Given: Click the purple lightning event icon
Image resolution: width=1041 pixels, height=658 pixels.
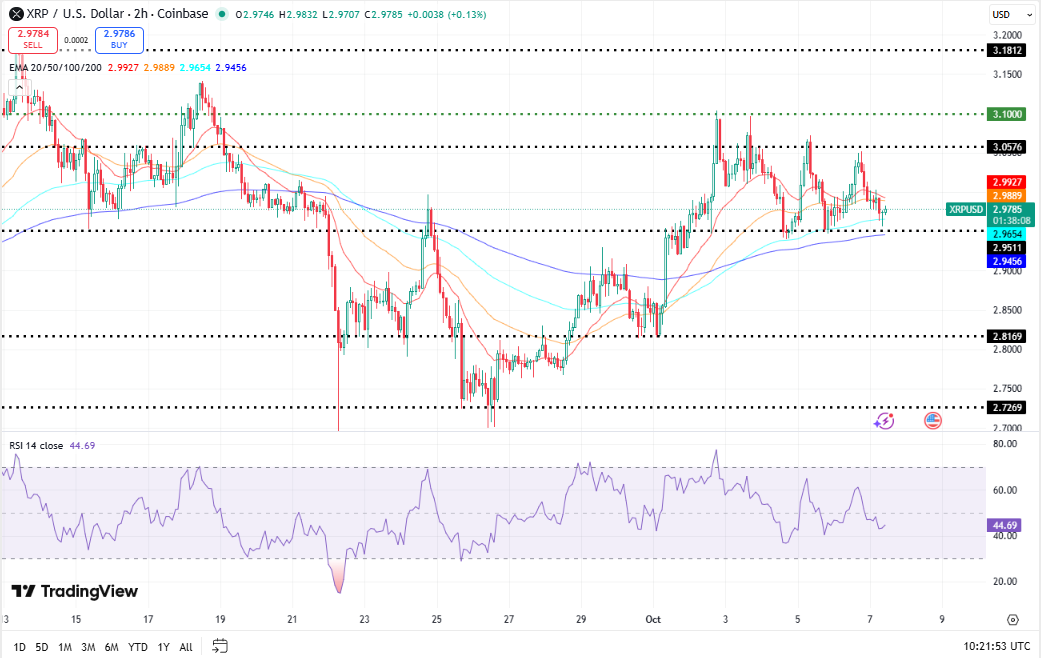Looking at the screenshot, I should pyautogui.click(x=884, y=421).
